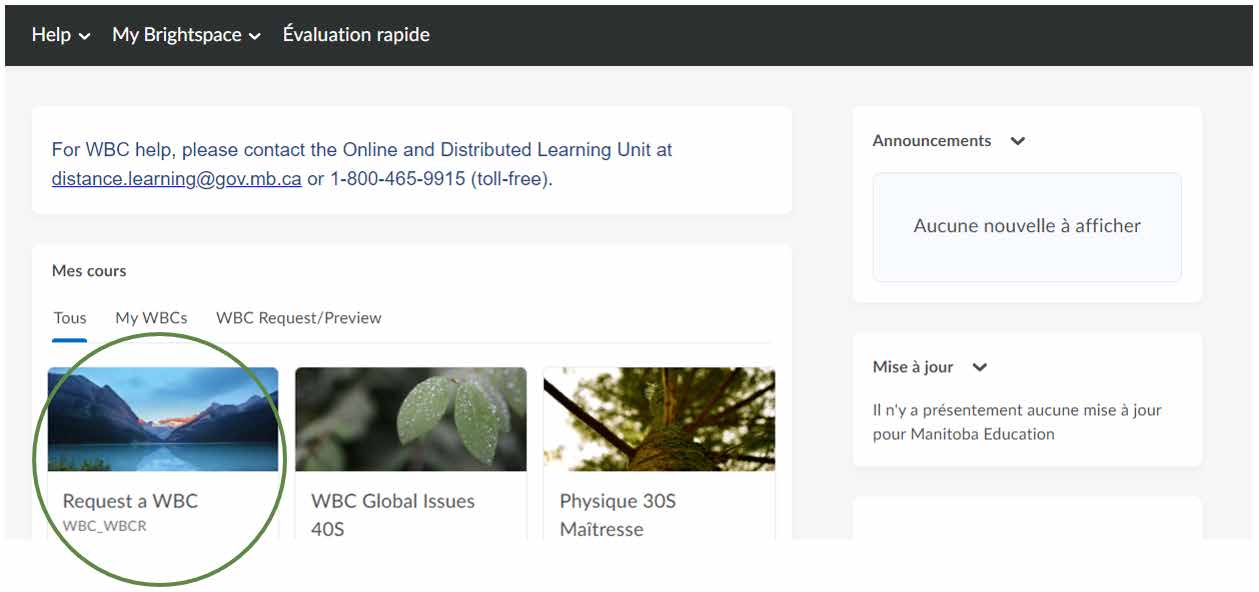Switch to the My WBCs tab

(151, 318)
